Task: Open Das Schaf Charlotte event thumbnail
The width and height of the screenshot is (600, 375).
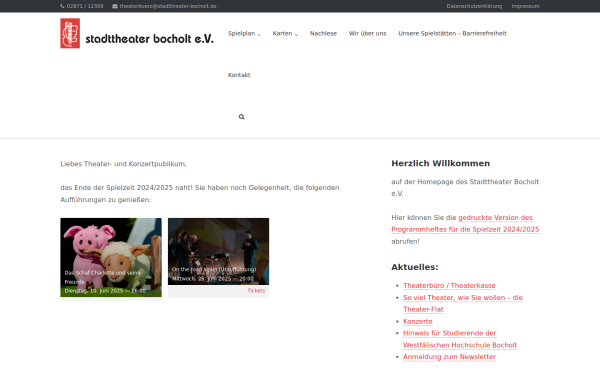Action: pyautogui.click(x=111, y=257)
